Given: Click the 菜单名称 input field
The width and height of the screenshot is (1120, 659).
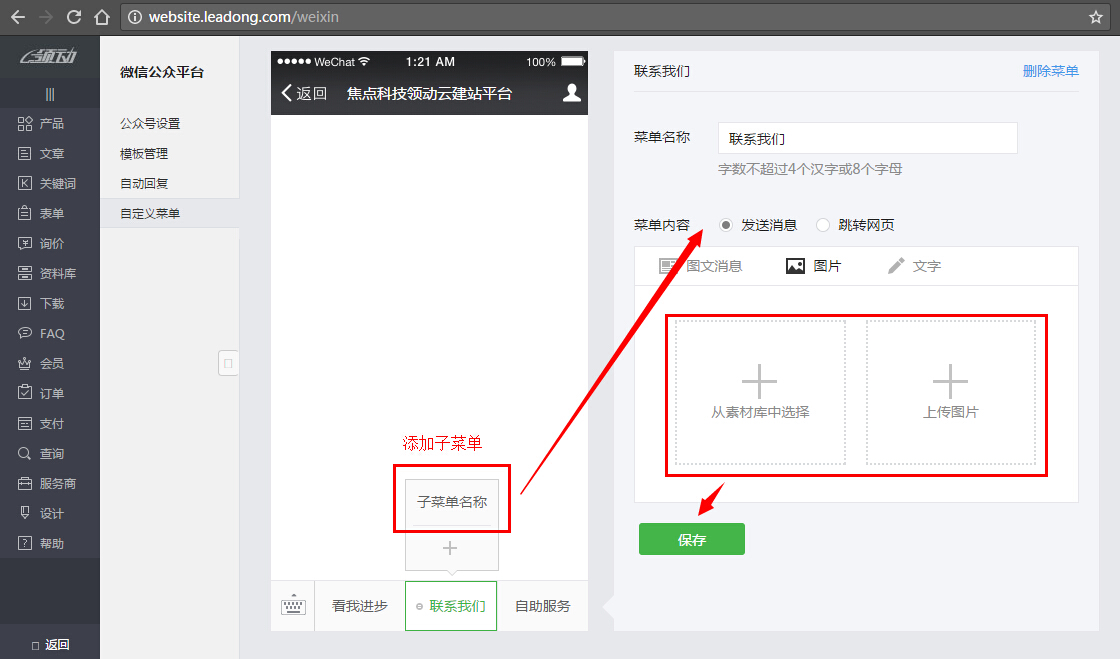Looking at the screenshot, I should click(x=867, y=139).
